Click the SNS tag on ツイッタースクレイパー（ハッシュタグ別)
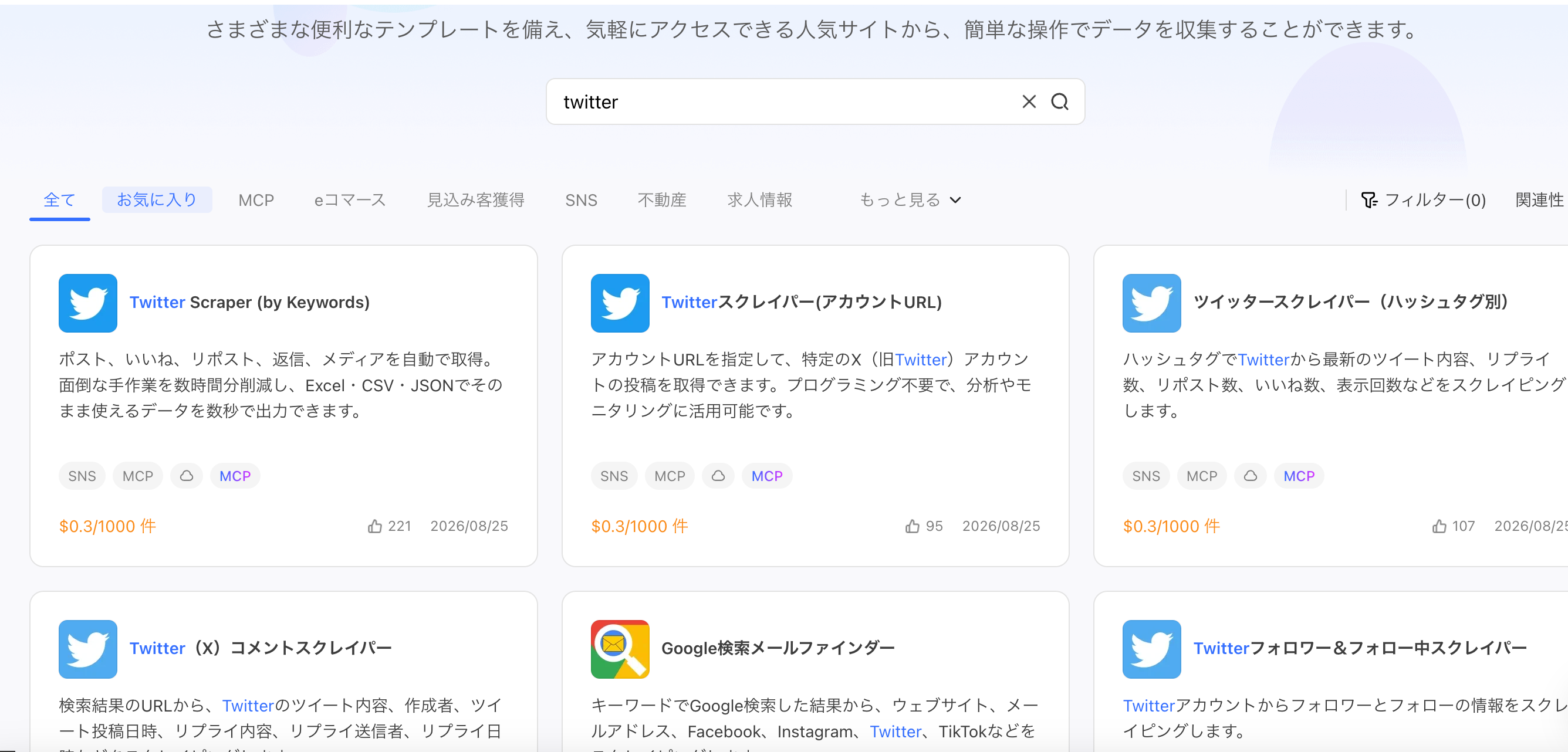1568x752 pixels. click(x=1146, y=476)
